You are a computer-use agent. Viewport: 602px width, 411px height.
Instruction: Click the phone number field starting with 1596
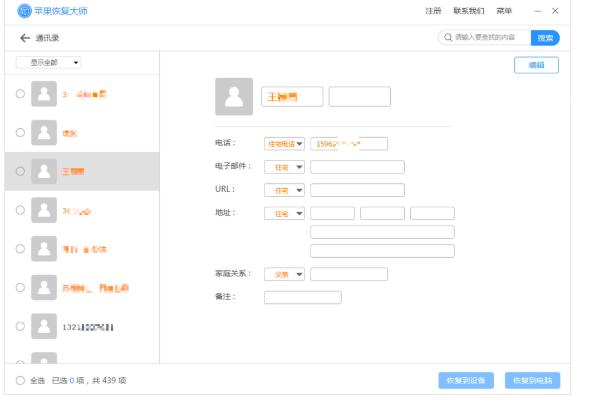[349, 144]
